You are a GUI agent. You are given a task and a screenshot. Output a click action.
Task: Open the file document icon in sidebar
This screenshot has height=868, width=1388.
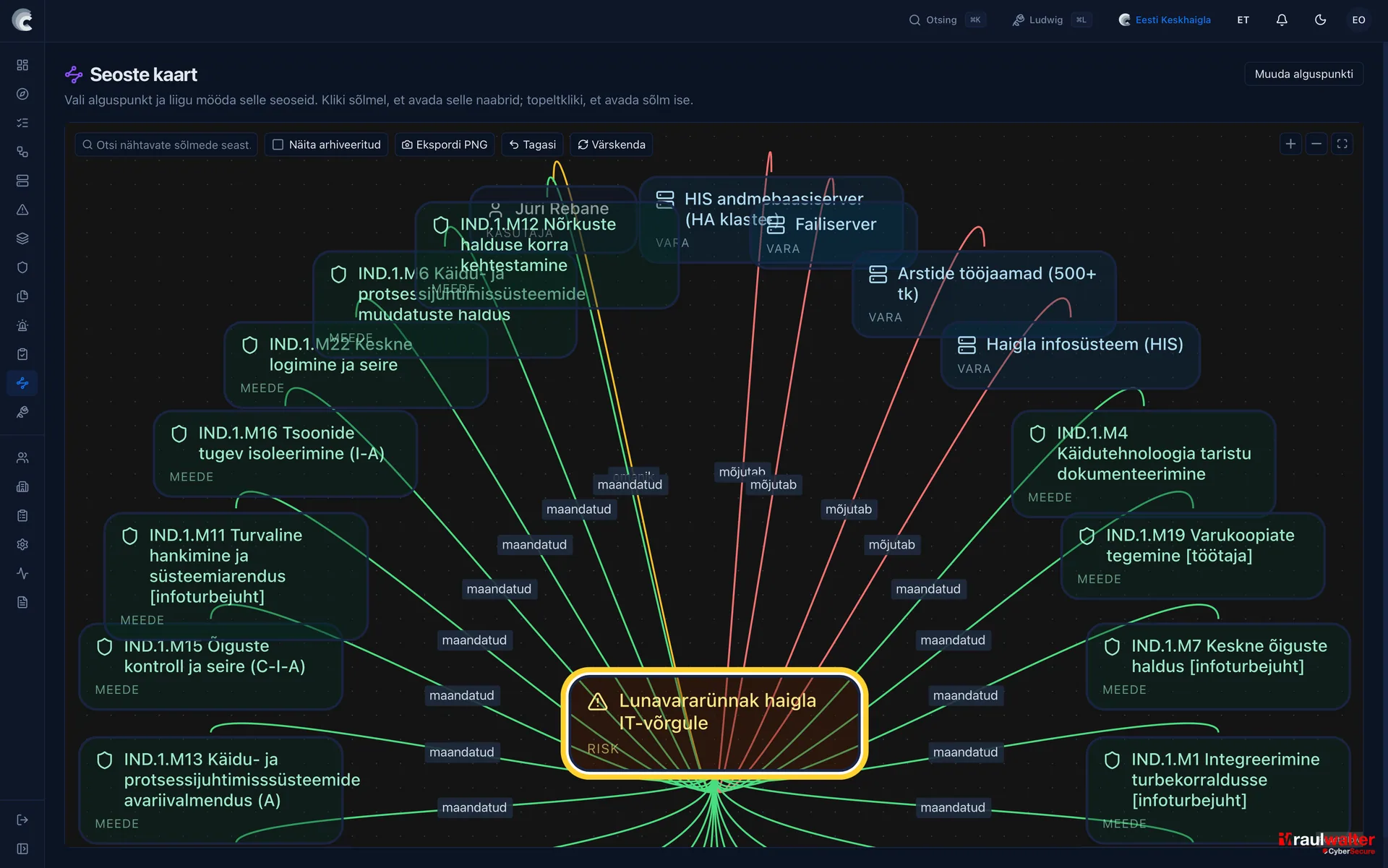[x=22, y=602]
